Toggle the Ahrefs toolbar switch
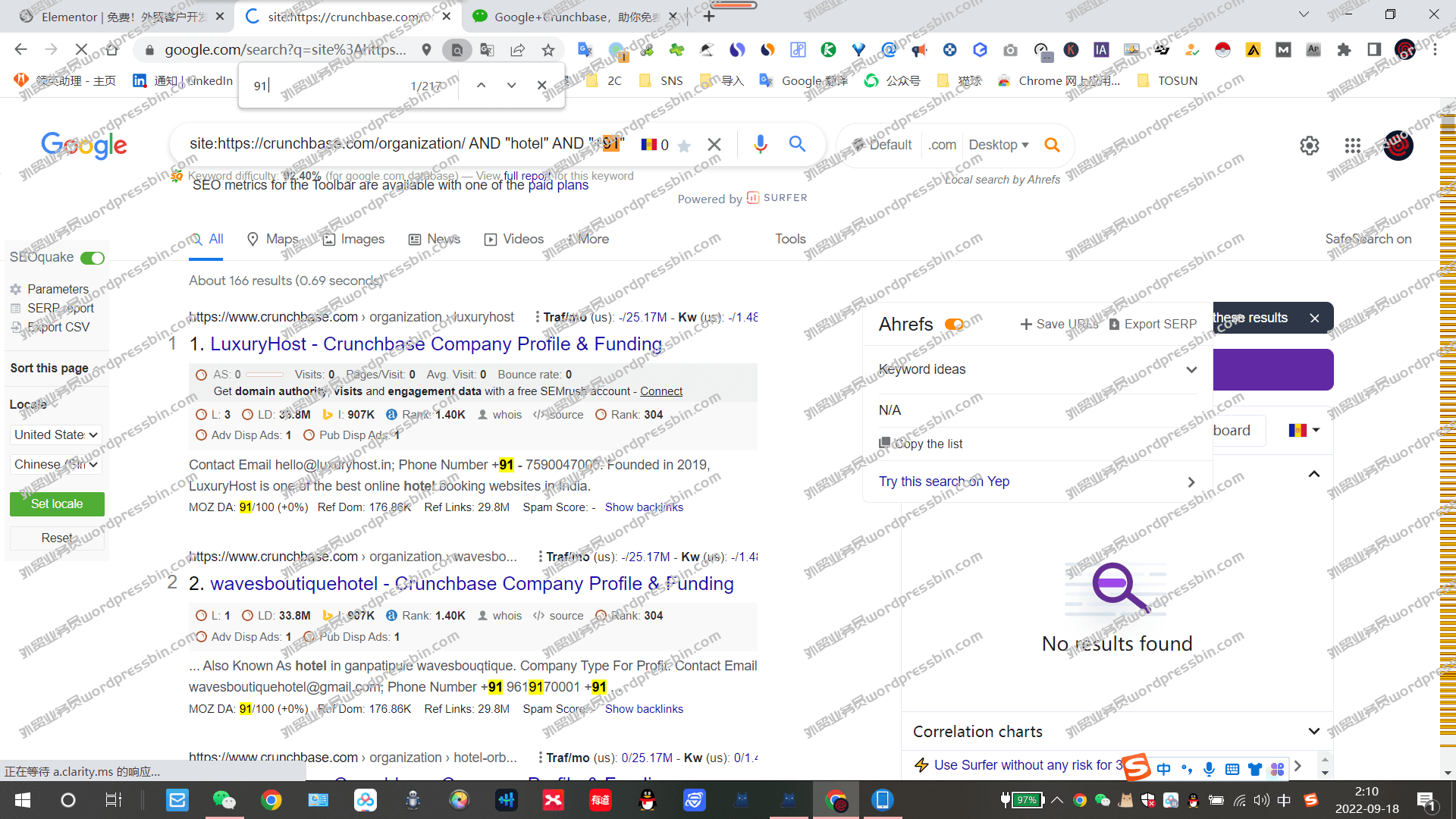 (x=954, y=325)
